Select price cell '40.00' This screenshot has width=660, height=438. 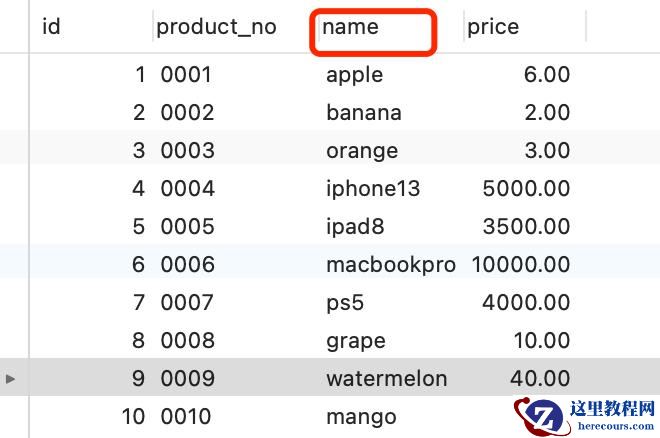540,378
